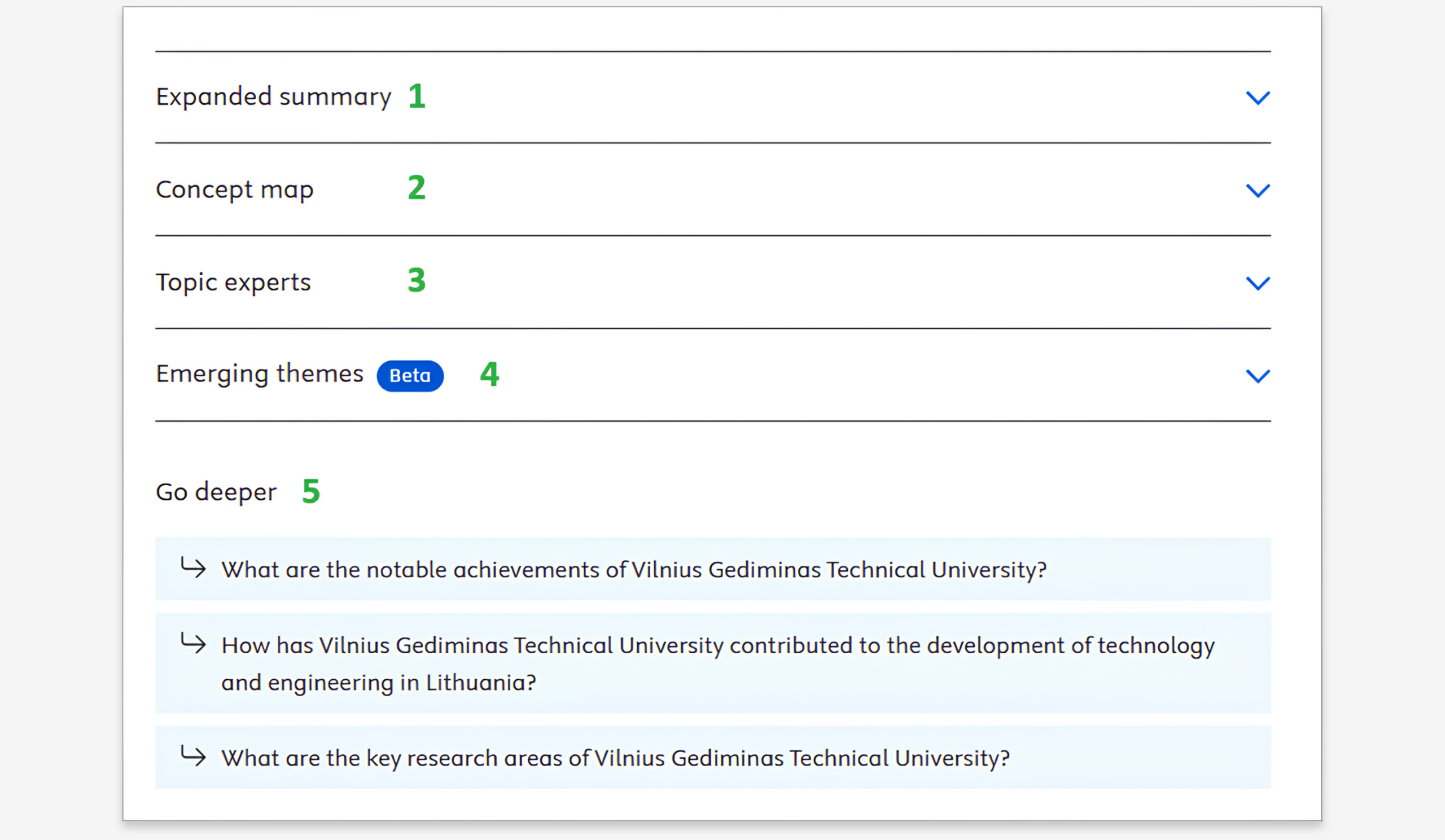
Task: Open the Emerging themes section title
Action: (260, 373)
